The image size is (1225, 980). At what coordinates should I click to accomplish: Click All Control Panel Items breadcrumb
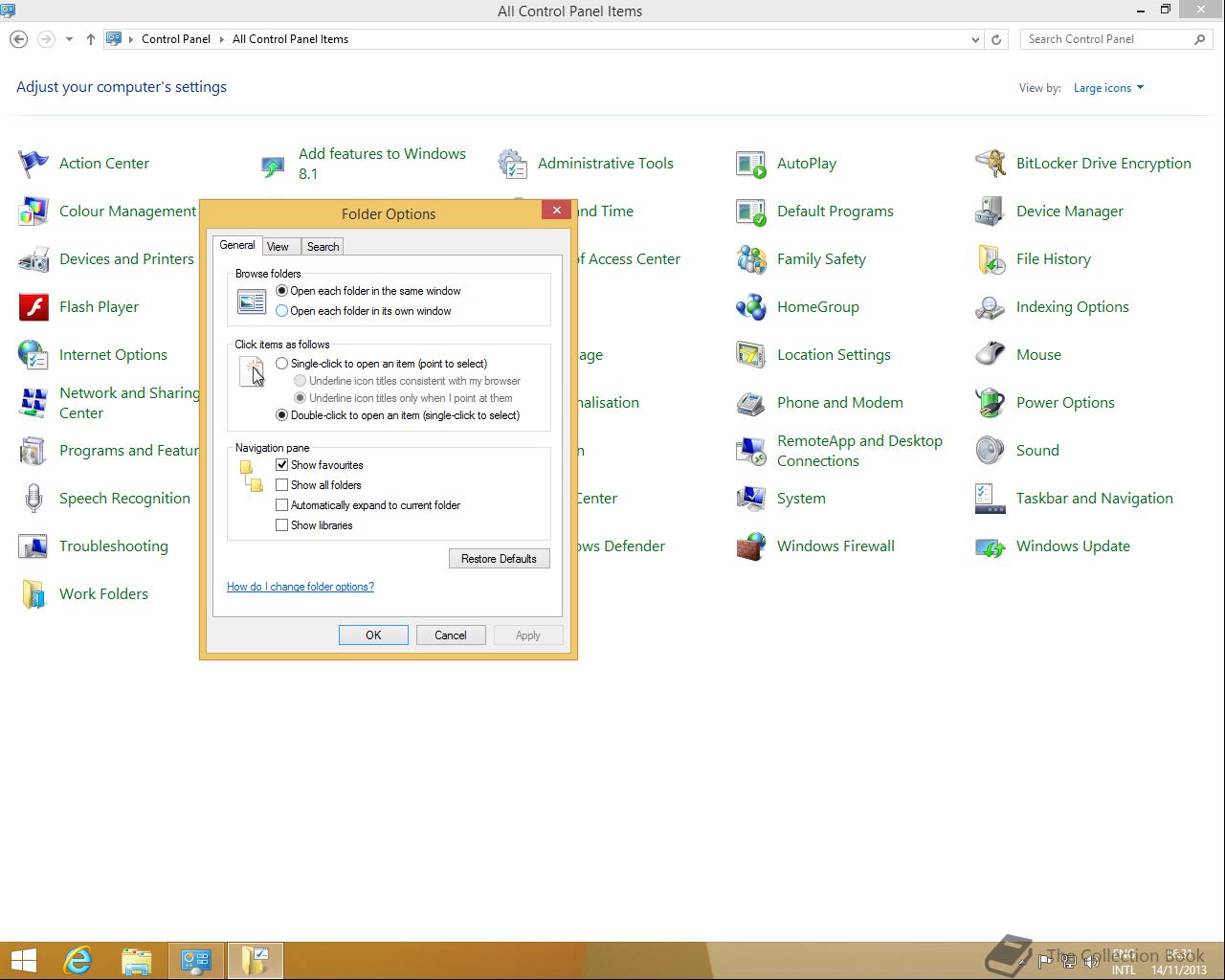click(x=290, y=39)
